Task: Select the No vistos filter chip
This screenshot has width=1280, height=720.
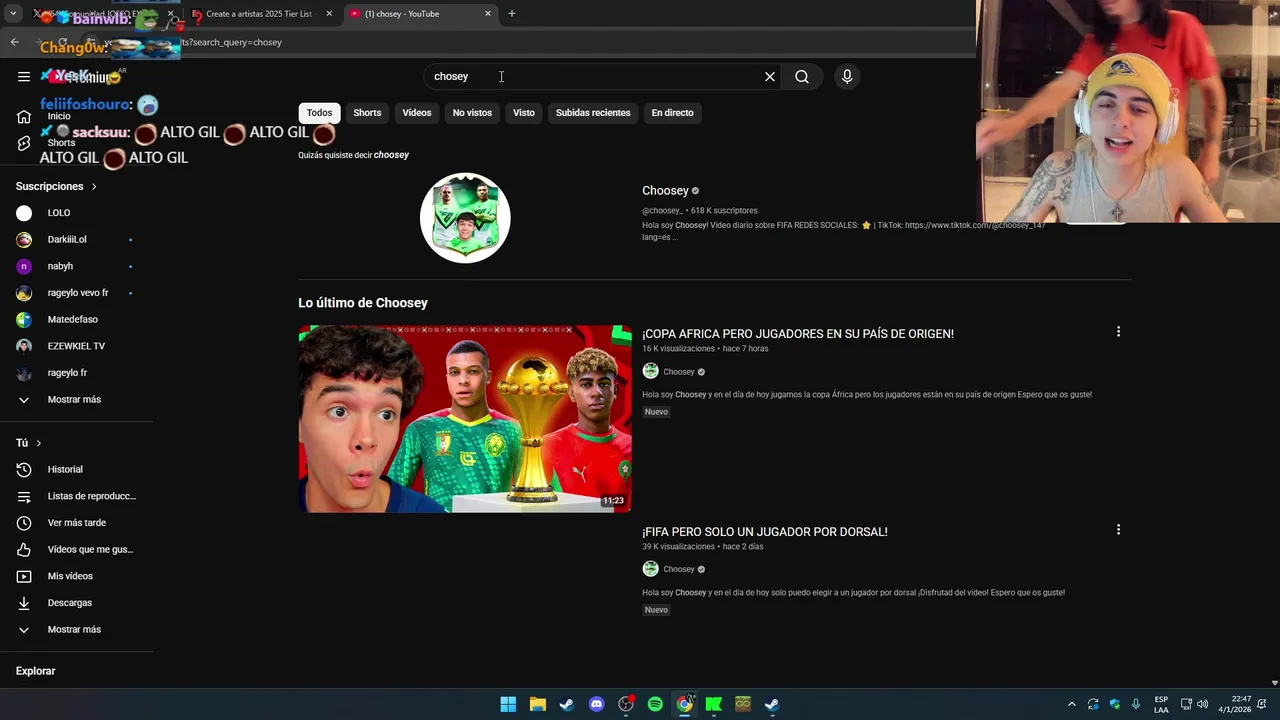Action: 472,113
